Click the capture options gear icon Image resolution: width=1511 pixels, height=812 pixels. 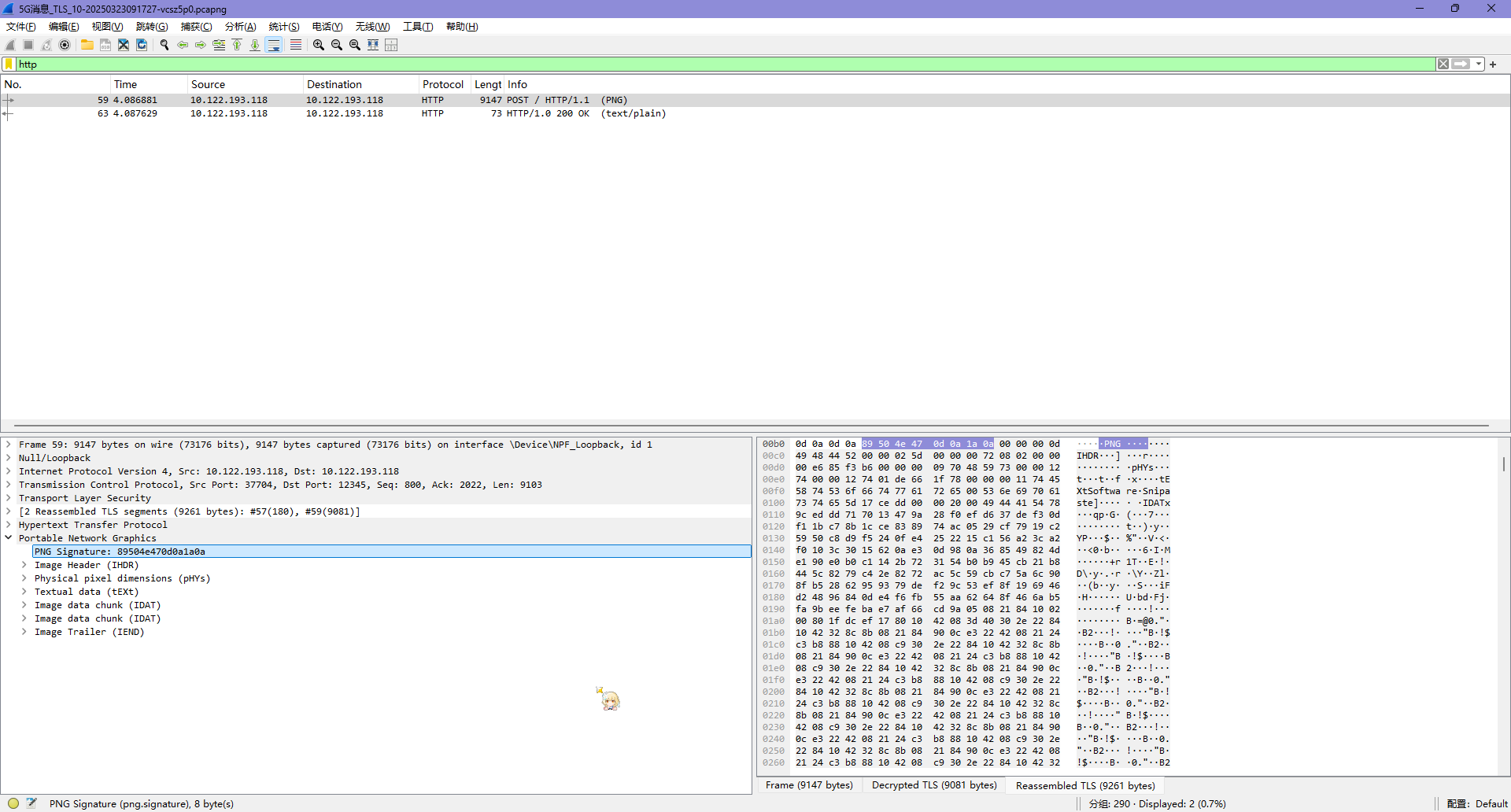[65, 45]
